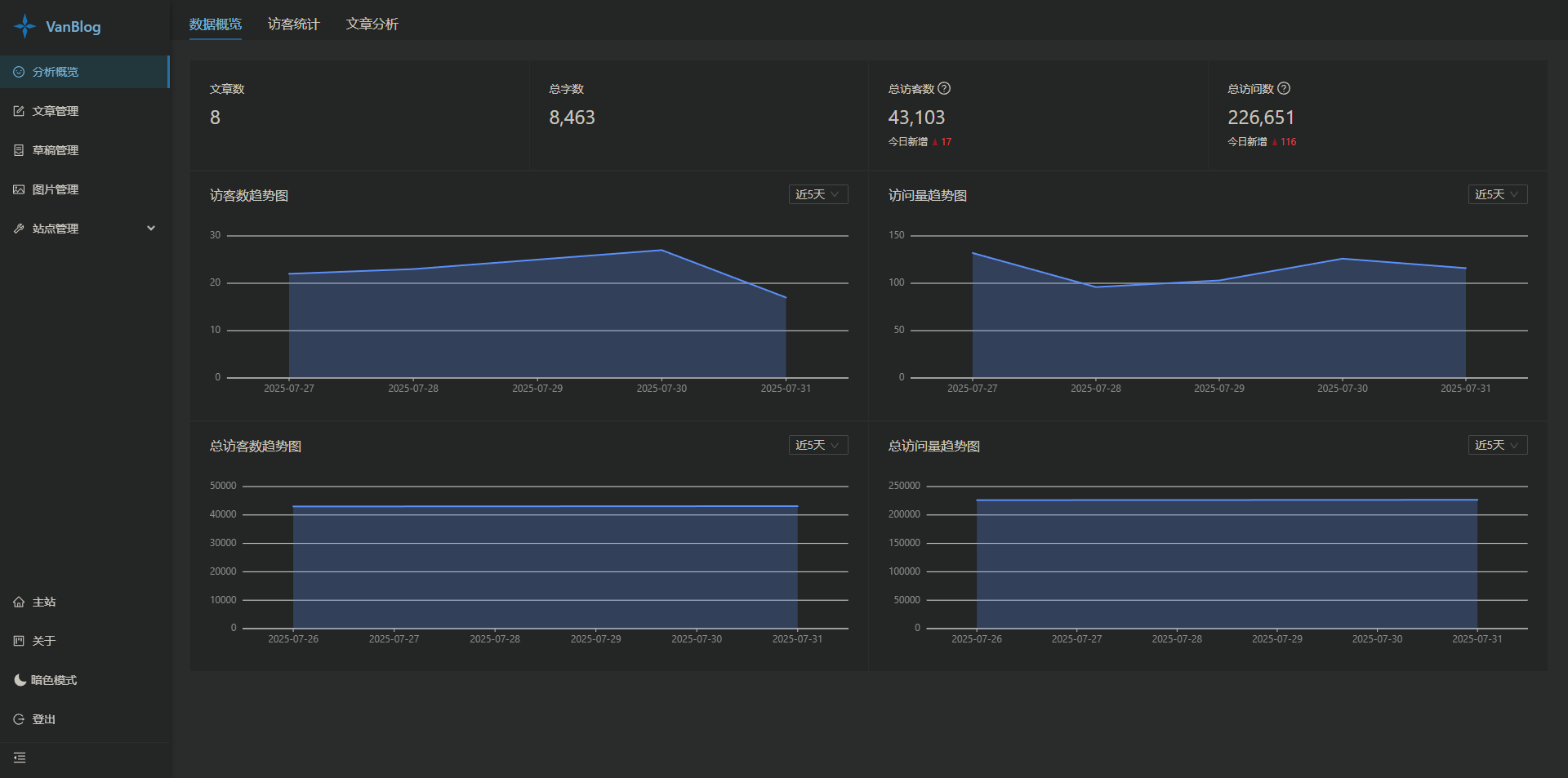Open 草稿管理 via its document icon
Image resolution: width=1568 pixels, height=778 pixels.
19,150
